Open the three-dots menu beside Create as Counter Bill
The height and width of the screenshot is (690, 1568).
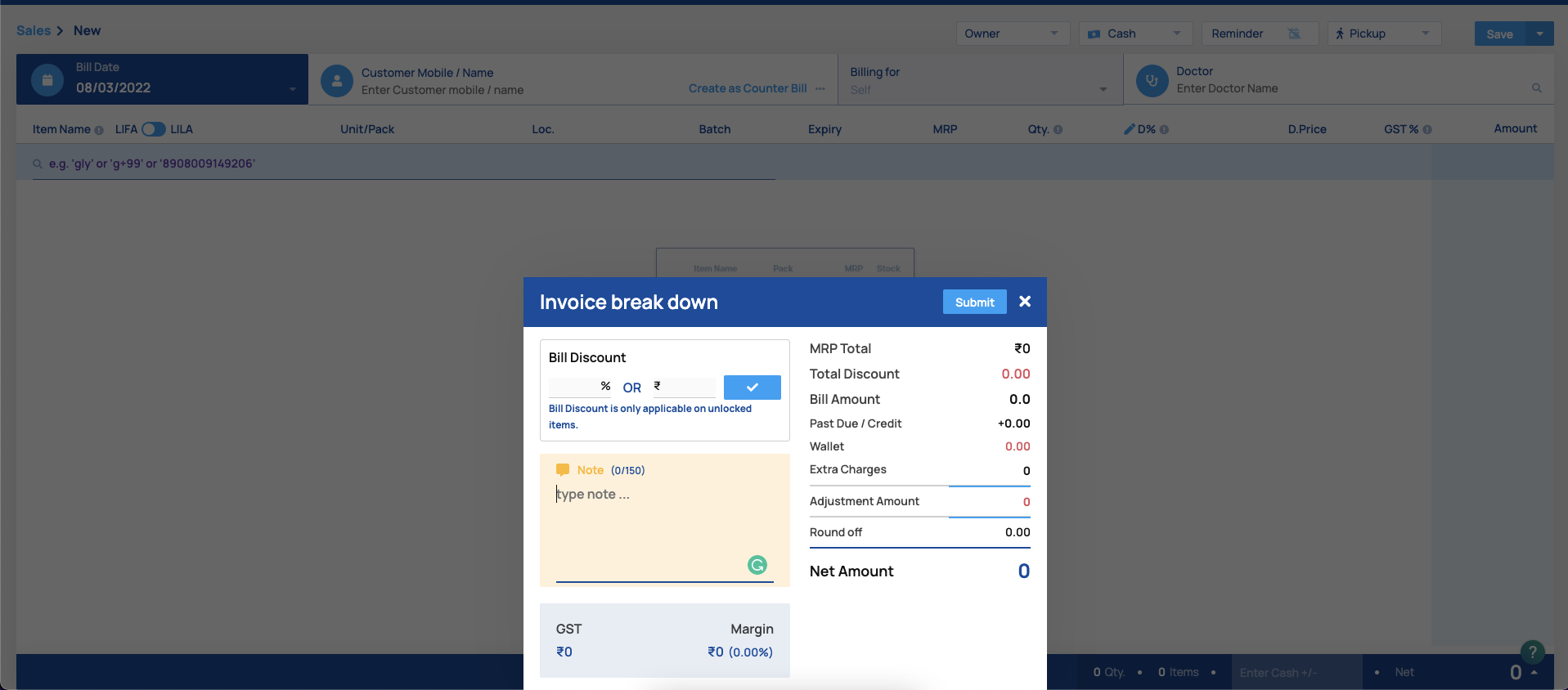click(820, 88)
